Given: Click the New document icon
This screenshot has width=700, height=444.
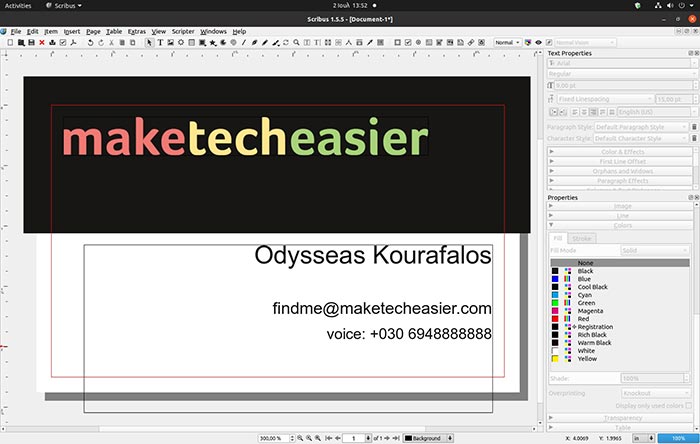Looking at the screenshot, I should pos(10,42).
